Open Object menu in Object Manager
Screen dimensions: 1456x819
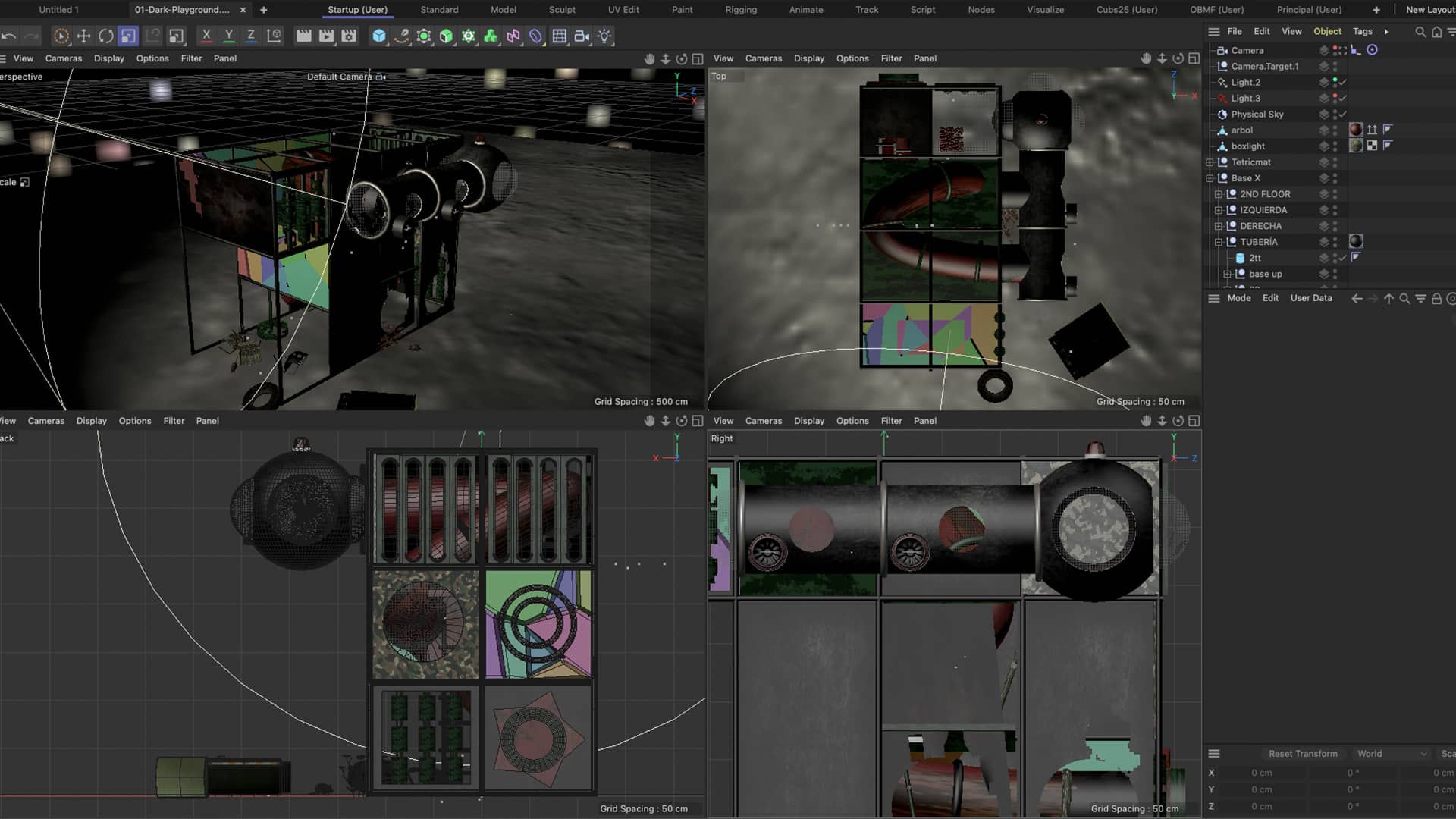pyautogui.click(x=1327, y=31)
